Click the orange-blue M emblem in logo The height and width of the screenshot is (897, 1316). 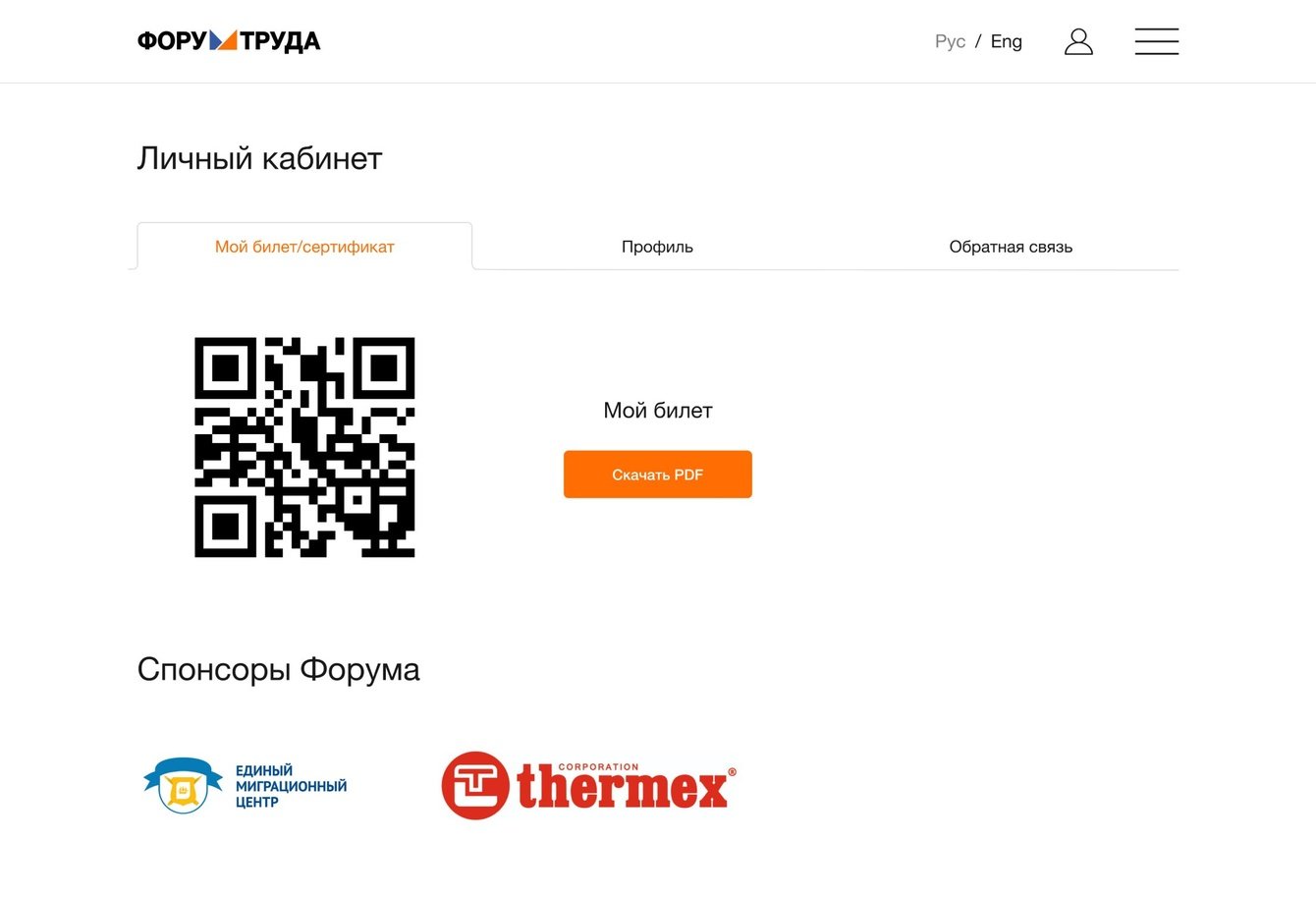[224, 40]
